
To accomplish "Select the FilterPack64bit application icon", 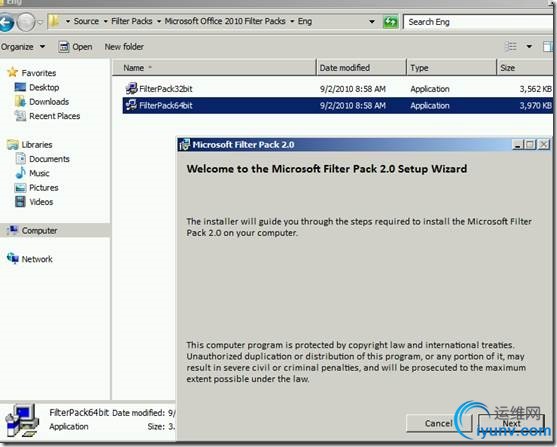I will pos(131,105).
